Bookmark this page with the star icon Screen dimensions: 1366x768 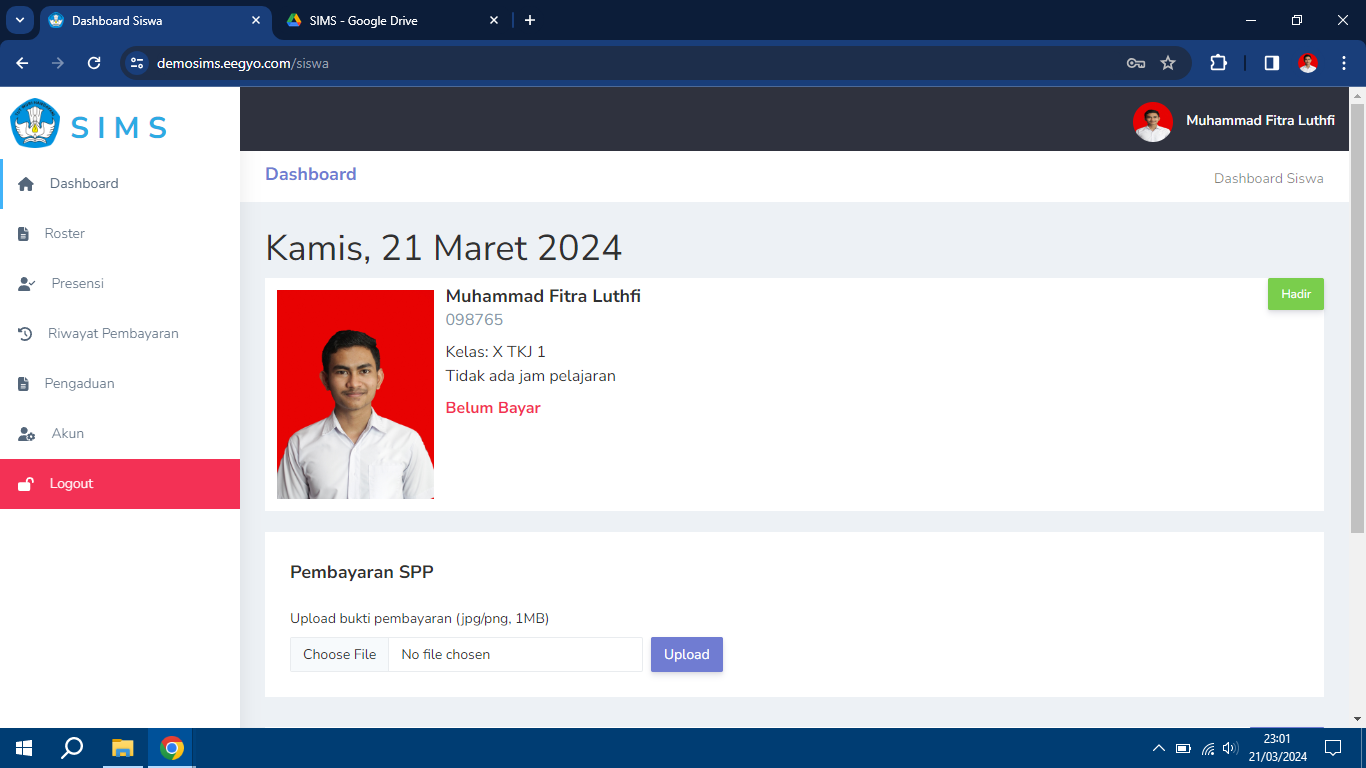(x=1168, y=63)
